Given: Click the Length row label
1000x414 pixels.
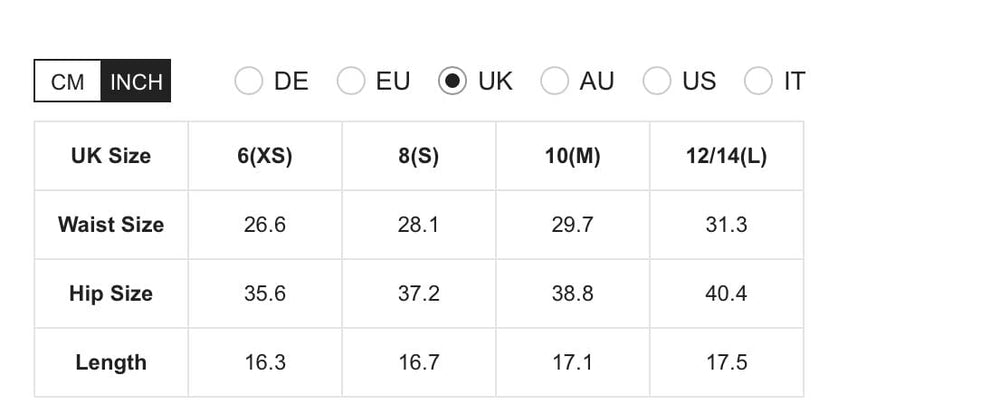Looking at the screenshot, I should tap(111, 363).
